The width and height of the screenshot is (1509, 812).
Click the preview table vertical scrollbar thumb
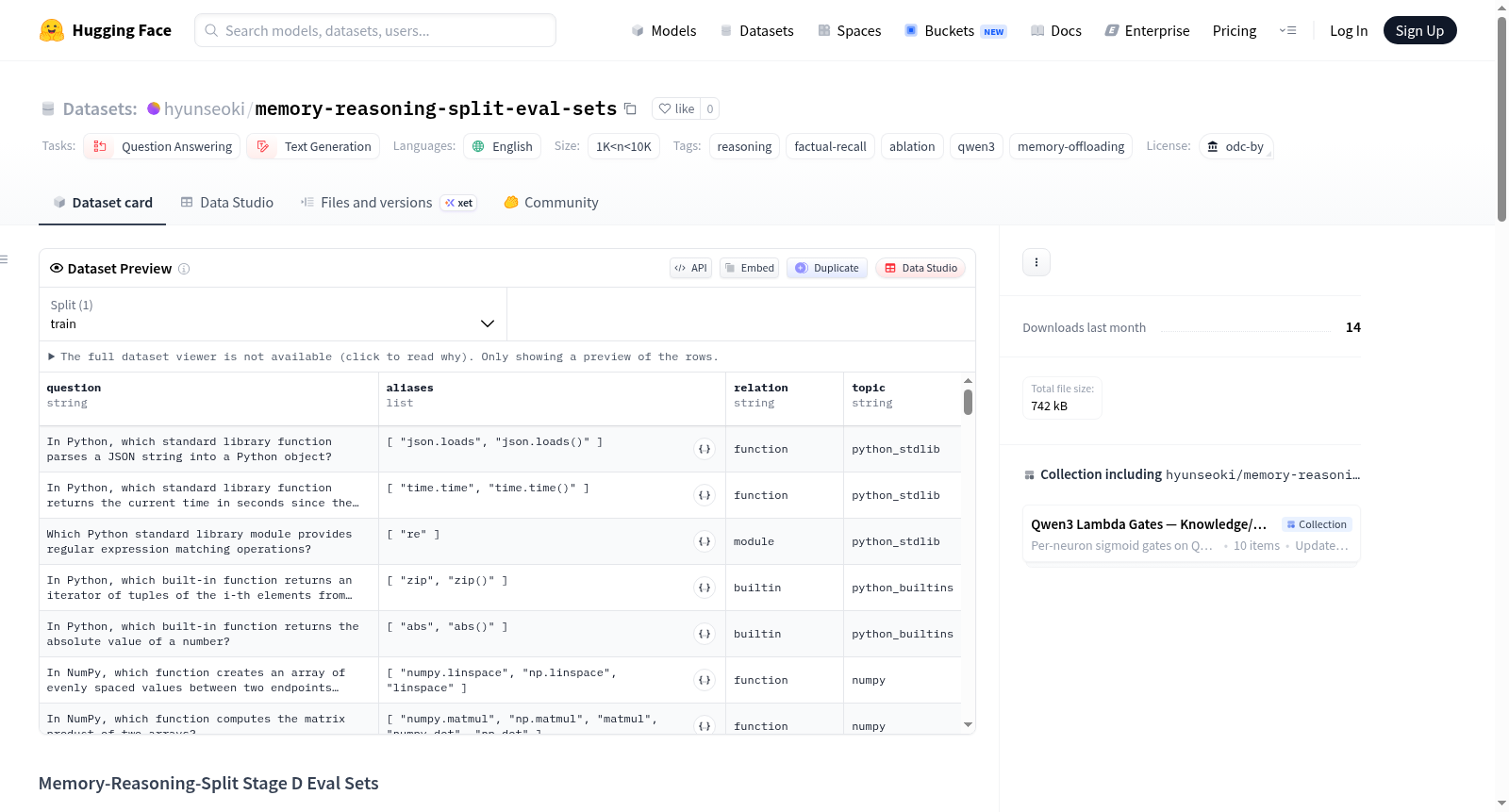[968, 403]
